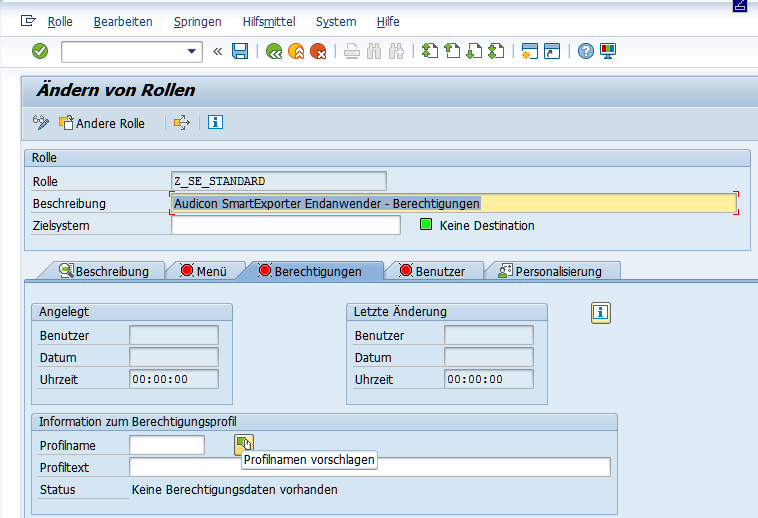
Task: Click into the Profilname field
Action: click(x=166, y=445)
